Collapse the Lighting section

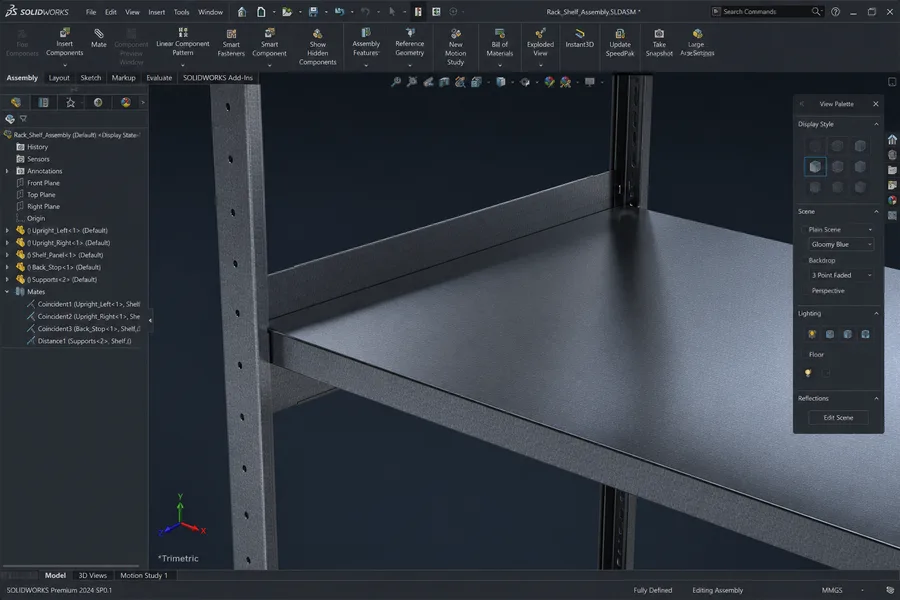point(876,313)
